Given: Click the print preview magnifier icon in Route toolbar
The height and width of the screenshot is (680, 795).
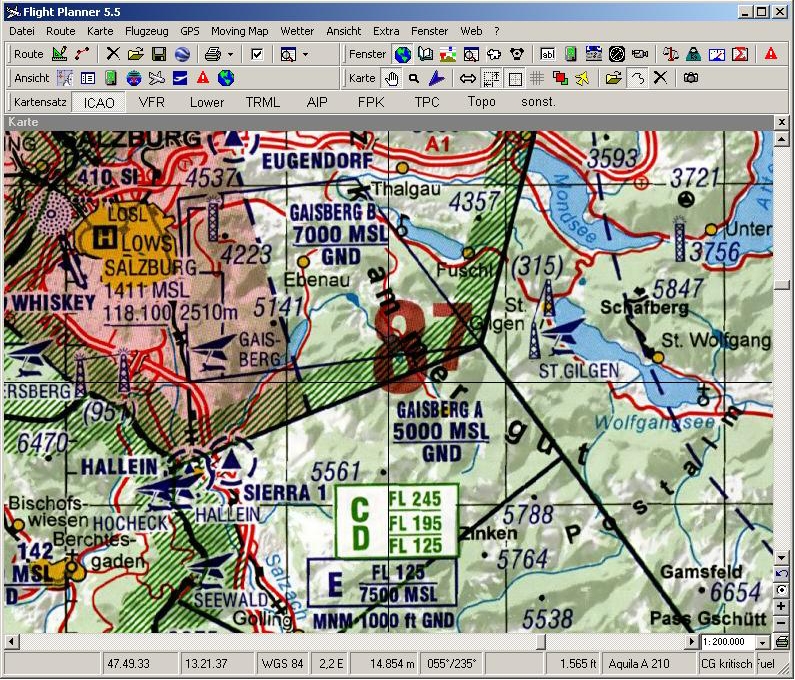Looking at the screenshot, I should click(288, 54).
